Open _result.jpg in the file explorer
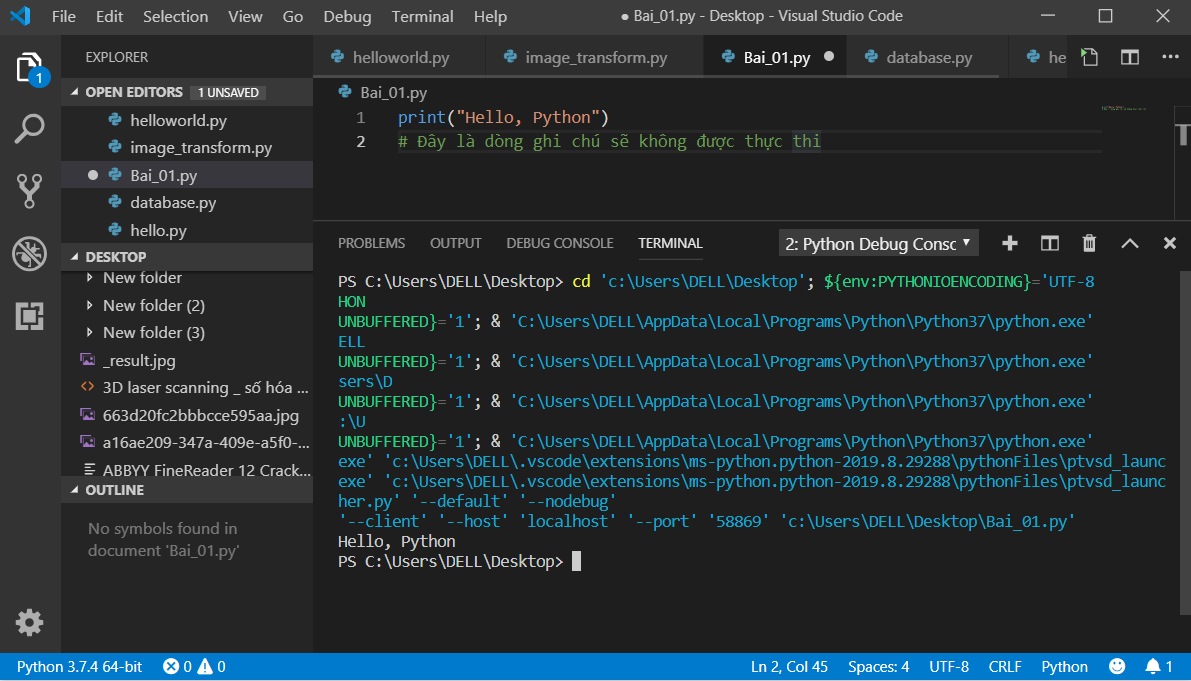This screenshot has height=681, width=1191. pos(139,360)
